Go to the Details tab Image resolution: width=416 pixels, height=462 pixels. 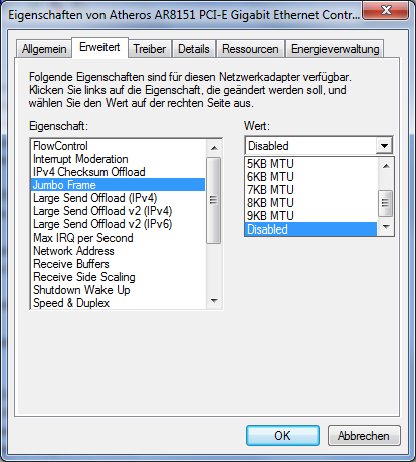(194, 49)
